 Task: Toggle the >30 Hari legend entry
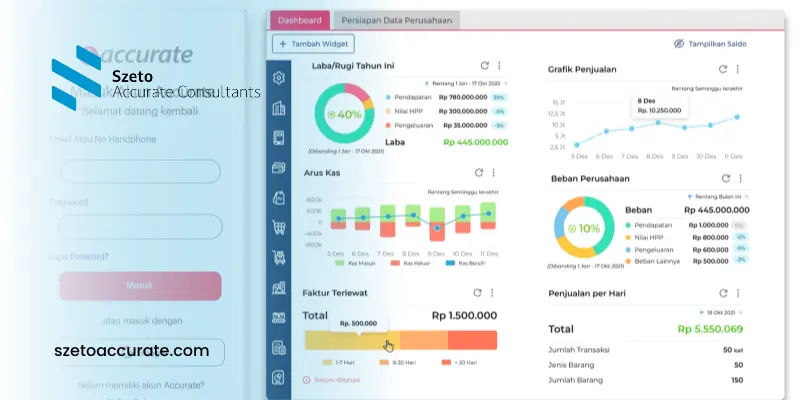460,363
